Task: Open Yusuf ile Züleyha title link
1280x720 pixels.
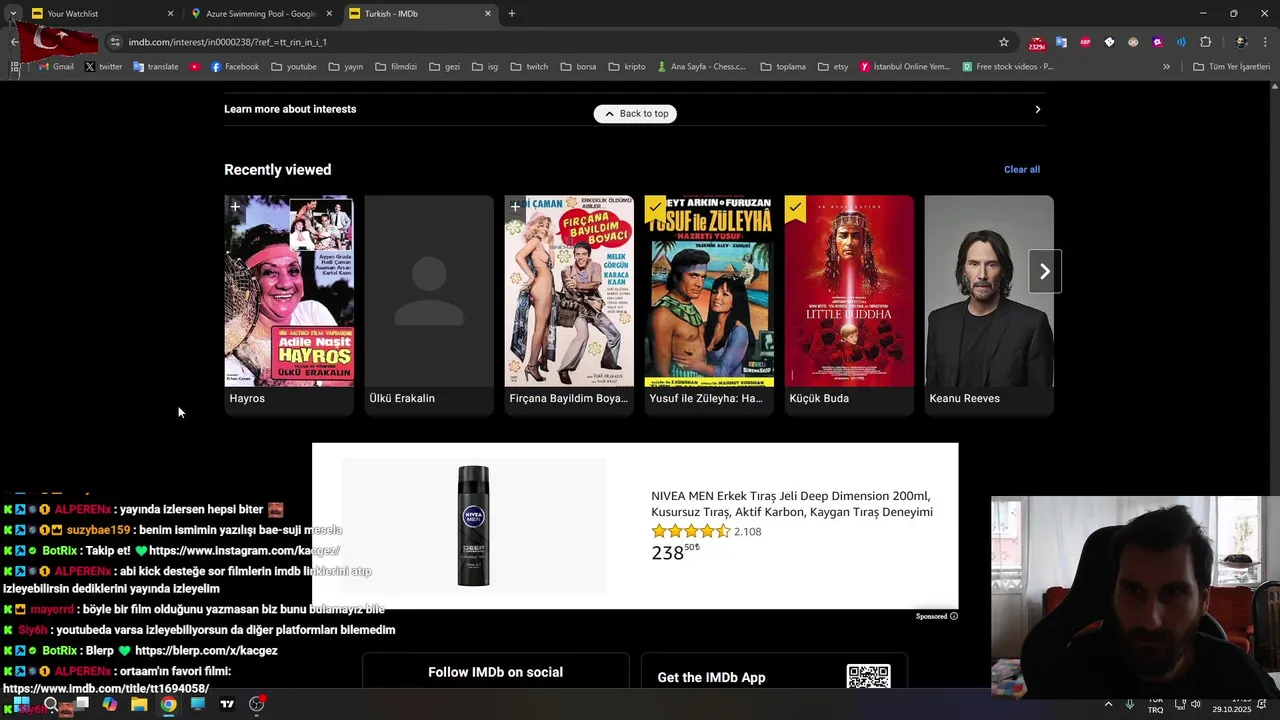Action: click(x=706, y=398)
